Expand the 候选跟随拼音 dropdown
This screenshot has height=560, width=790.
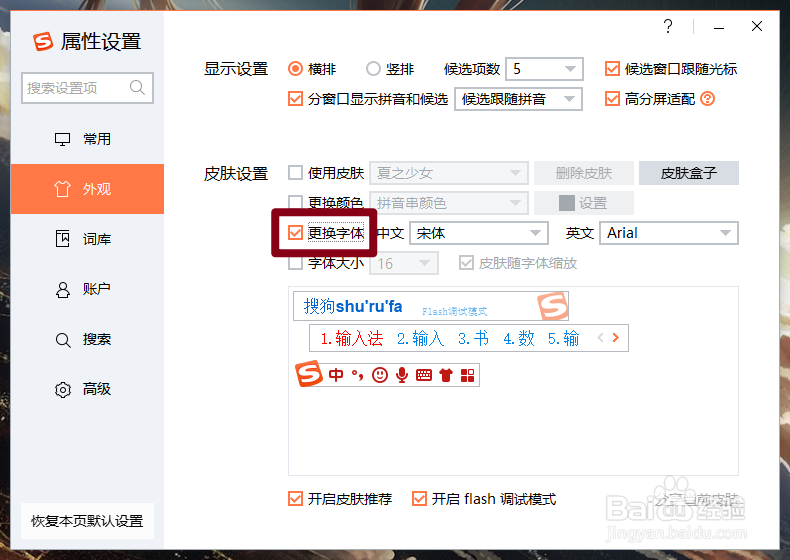pos(518,99)
